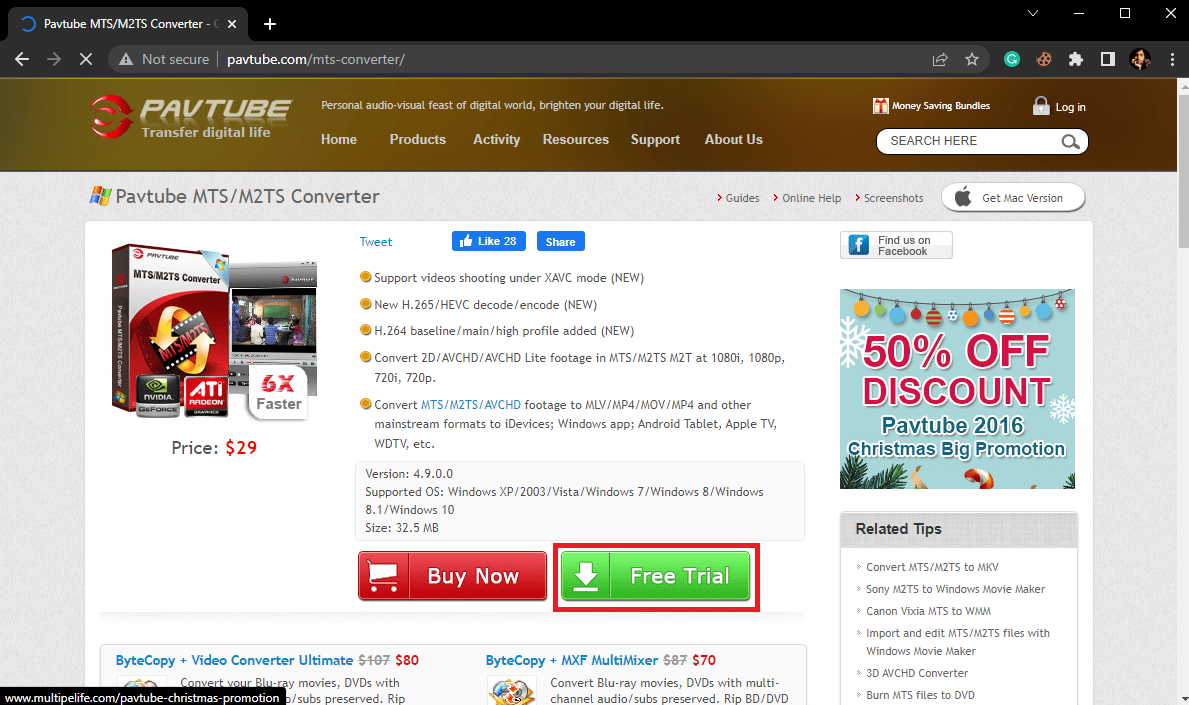
Task: Open the Grammarly extension icon
Action: (1012, 59)
